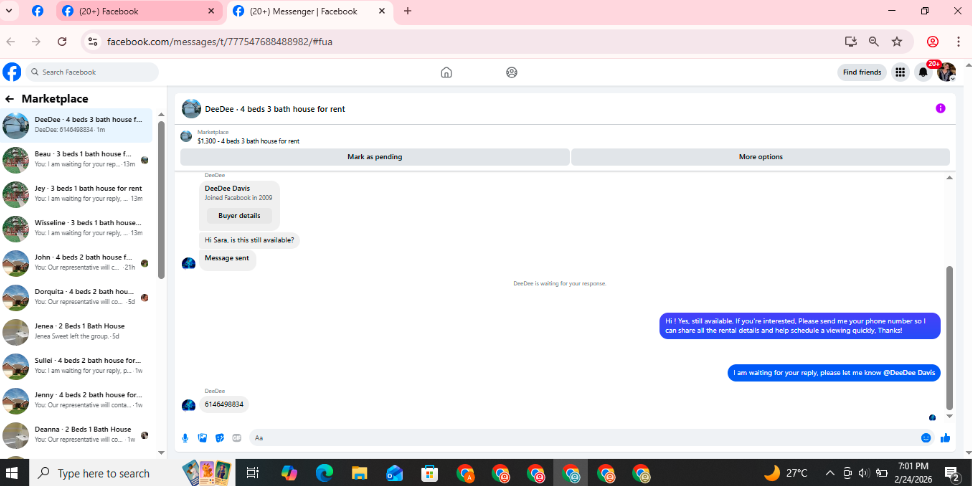Viewport: 972px width, 486px height.
Task: Open a new browser tab
Action: pos(407,11)
